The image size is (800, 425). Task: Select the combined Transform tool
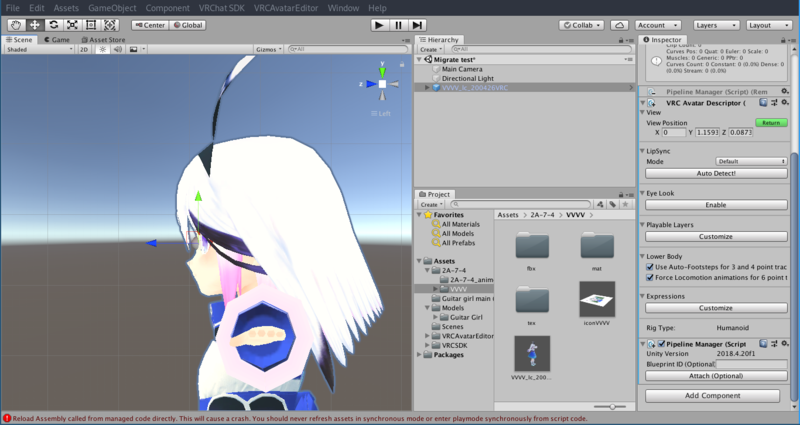110,25
